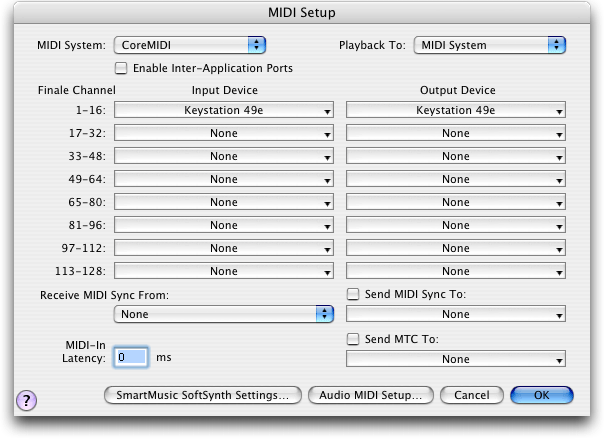
Task: Open Audio MIDI Setup
Action: tap(371, 395)
